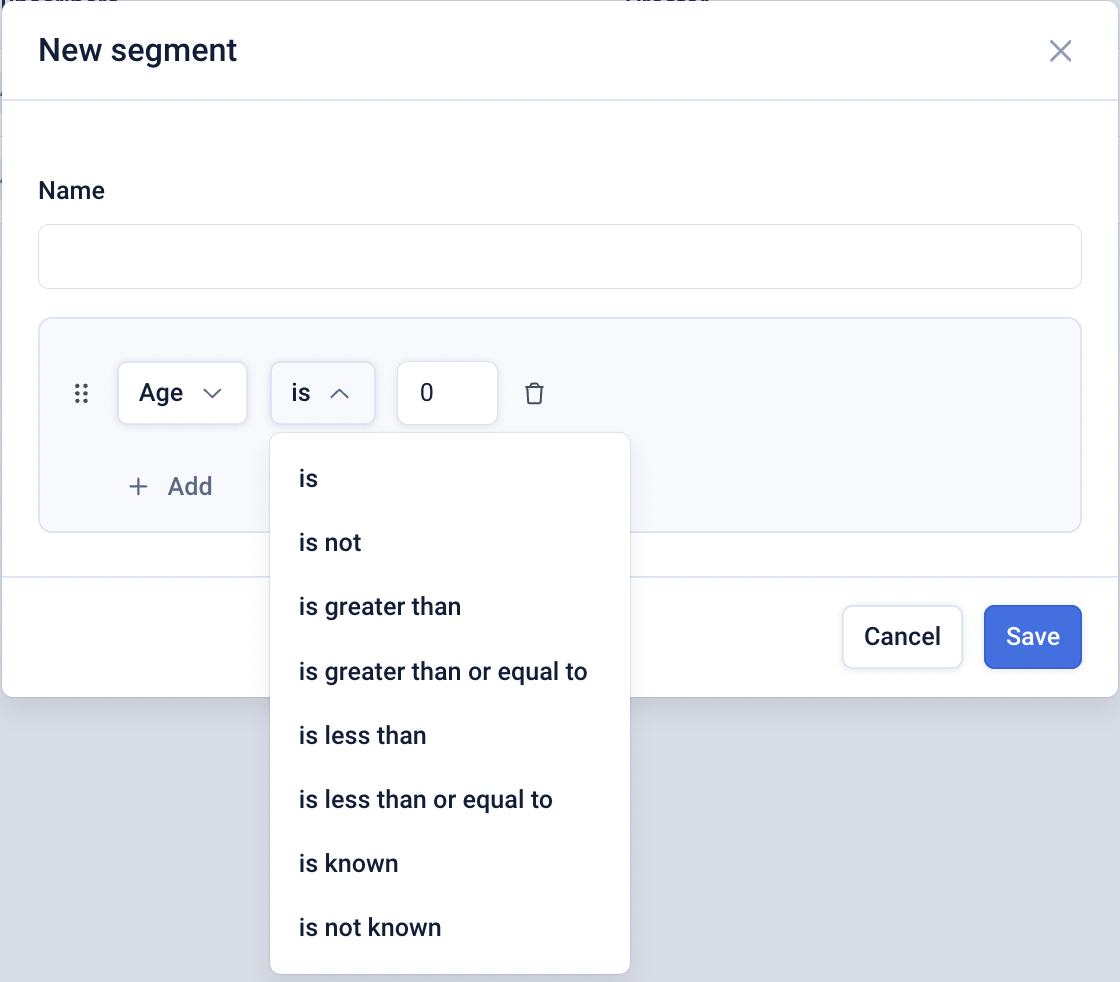Click the plus icon next to Add
This screenshot has height=982, width=1120.
coord(139,487)
